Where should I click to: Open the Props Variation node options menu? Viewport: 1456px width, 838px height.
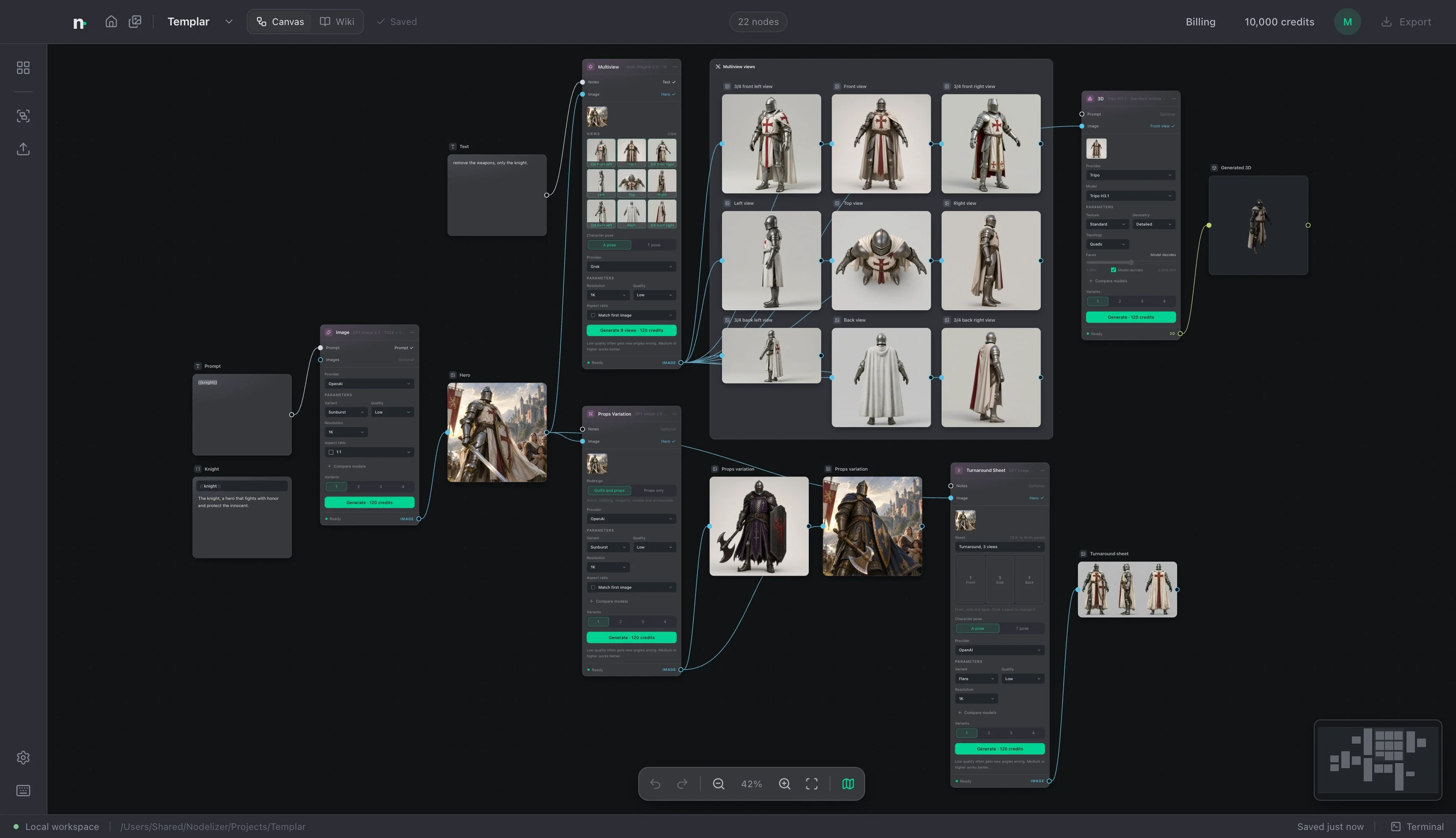pos(675,414)
